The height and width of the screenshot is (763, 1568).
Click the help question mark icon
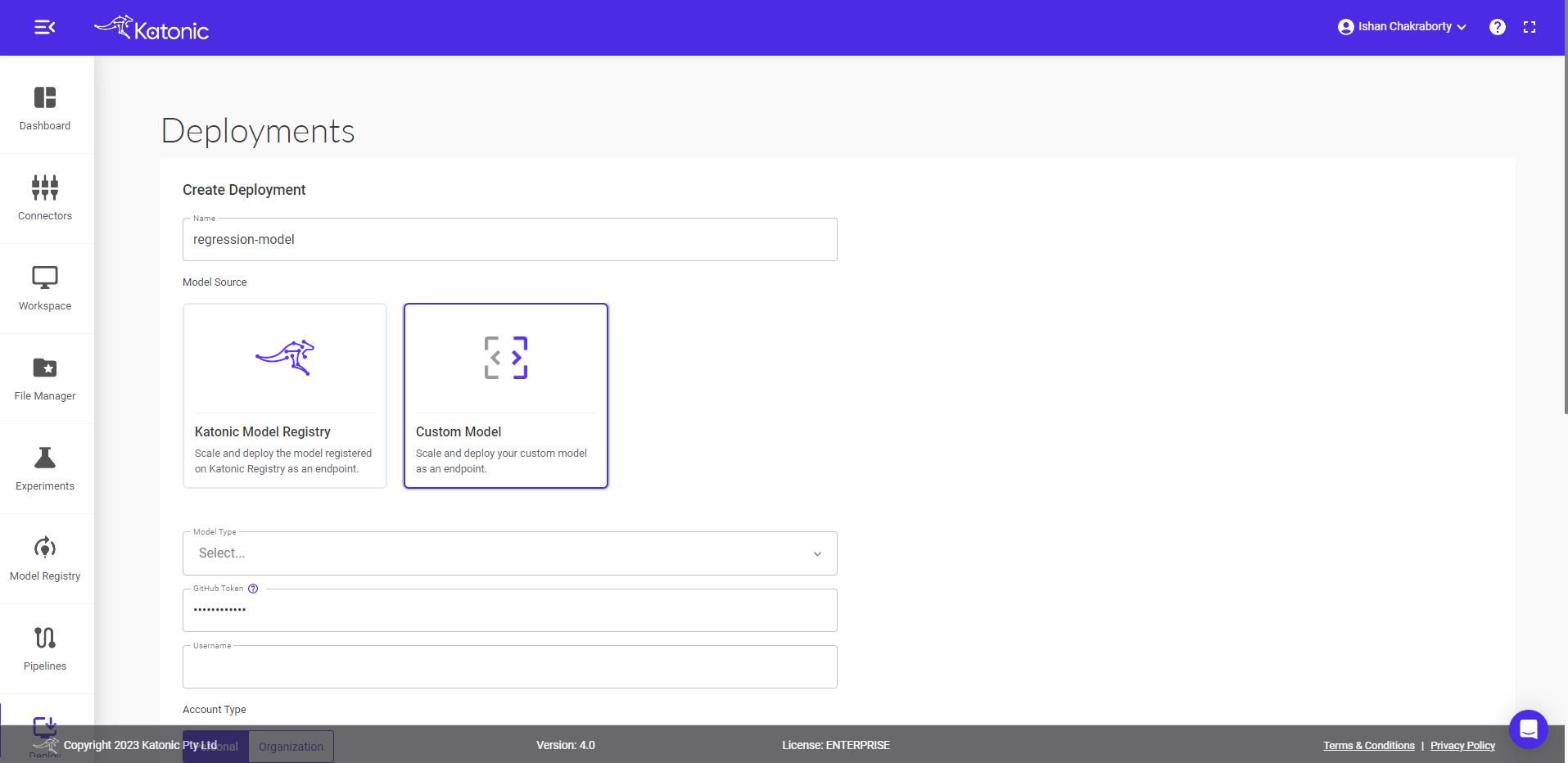tap(1498, 27)
